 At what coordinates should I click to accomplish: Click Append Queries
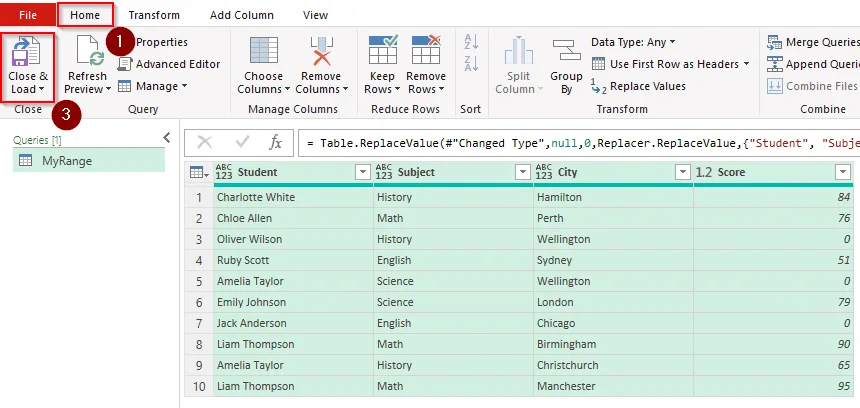pos(813,64)
